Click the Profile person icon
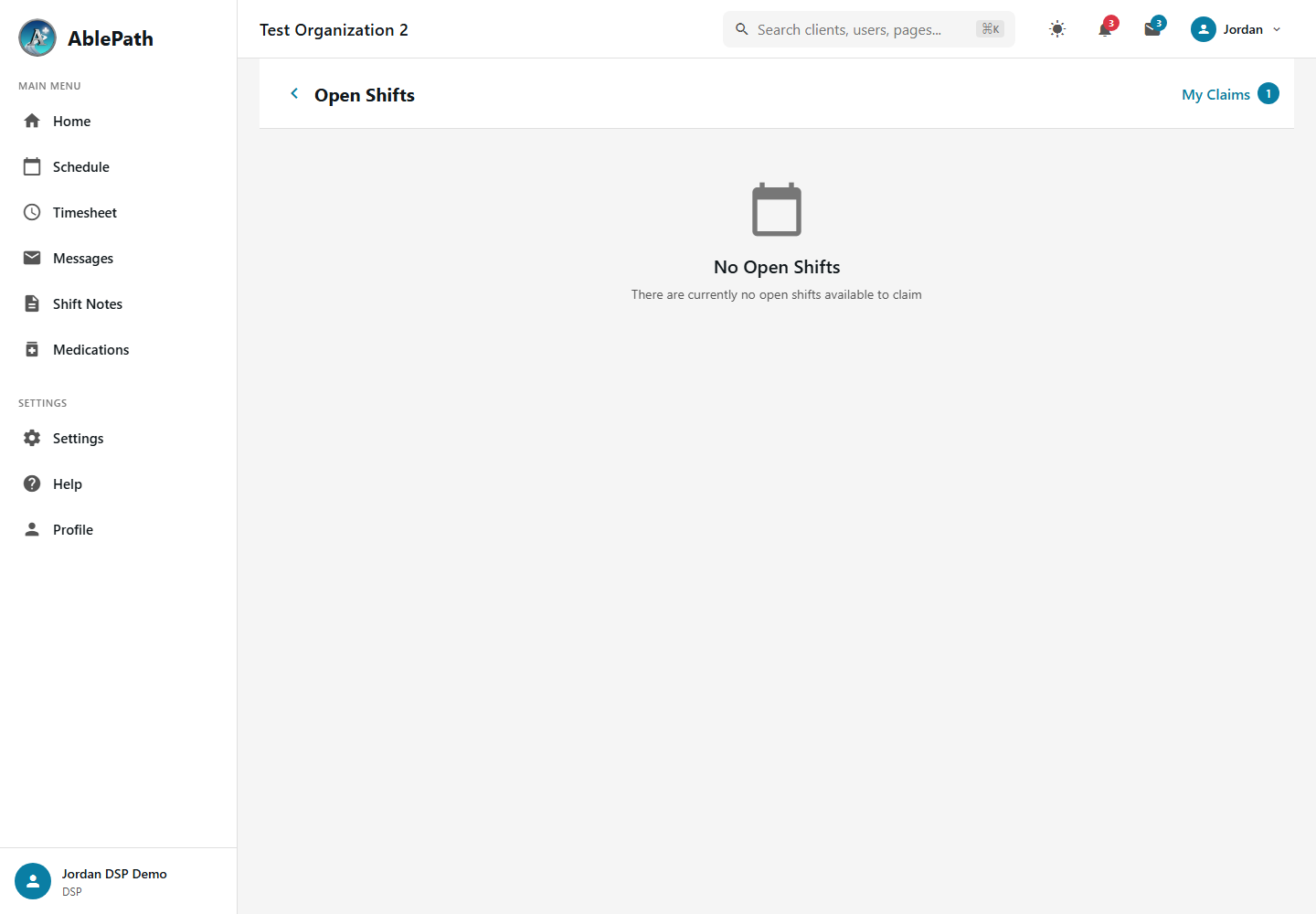 point(32,529)
